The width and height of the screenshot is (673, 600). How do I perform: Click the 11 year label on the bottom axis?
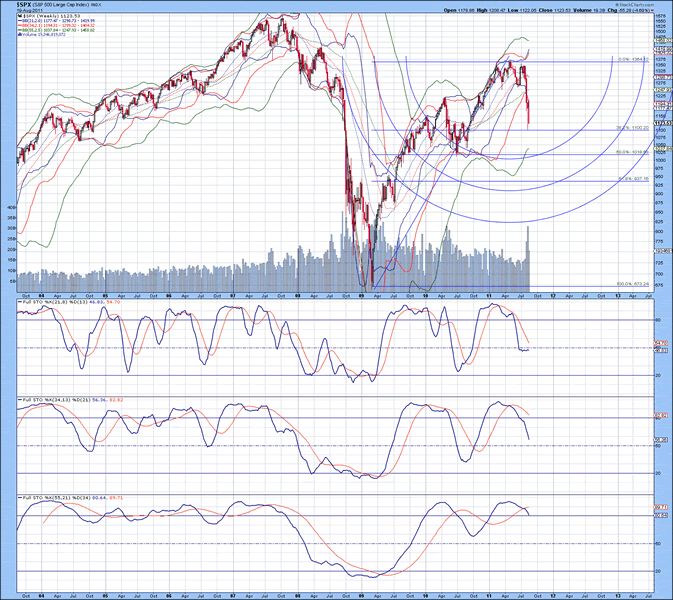(x=489, y=596)
